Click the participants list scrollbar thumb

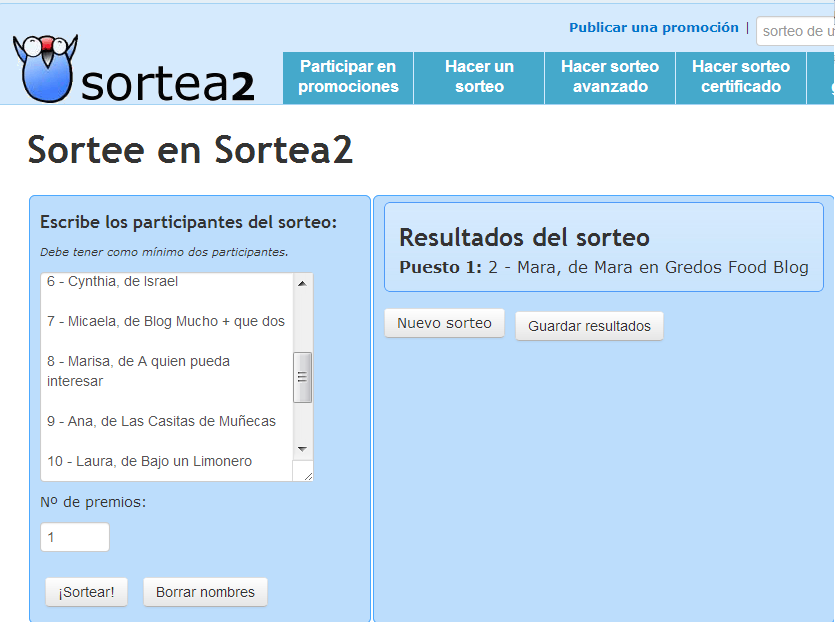click(302, 377)
